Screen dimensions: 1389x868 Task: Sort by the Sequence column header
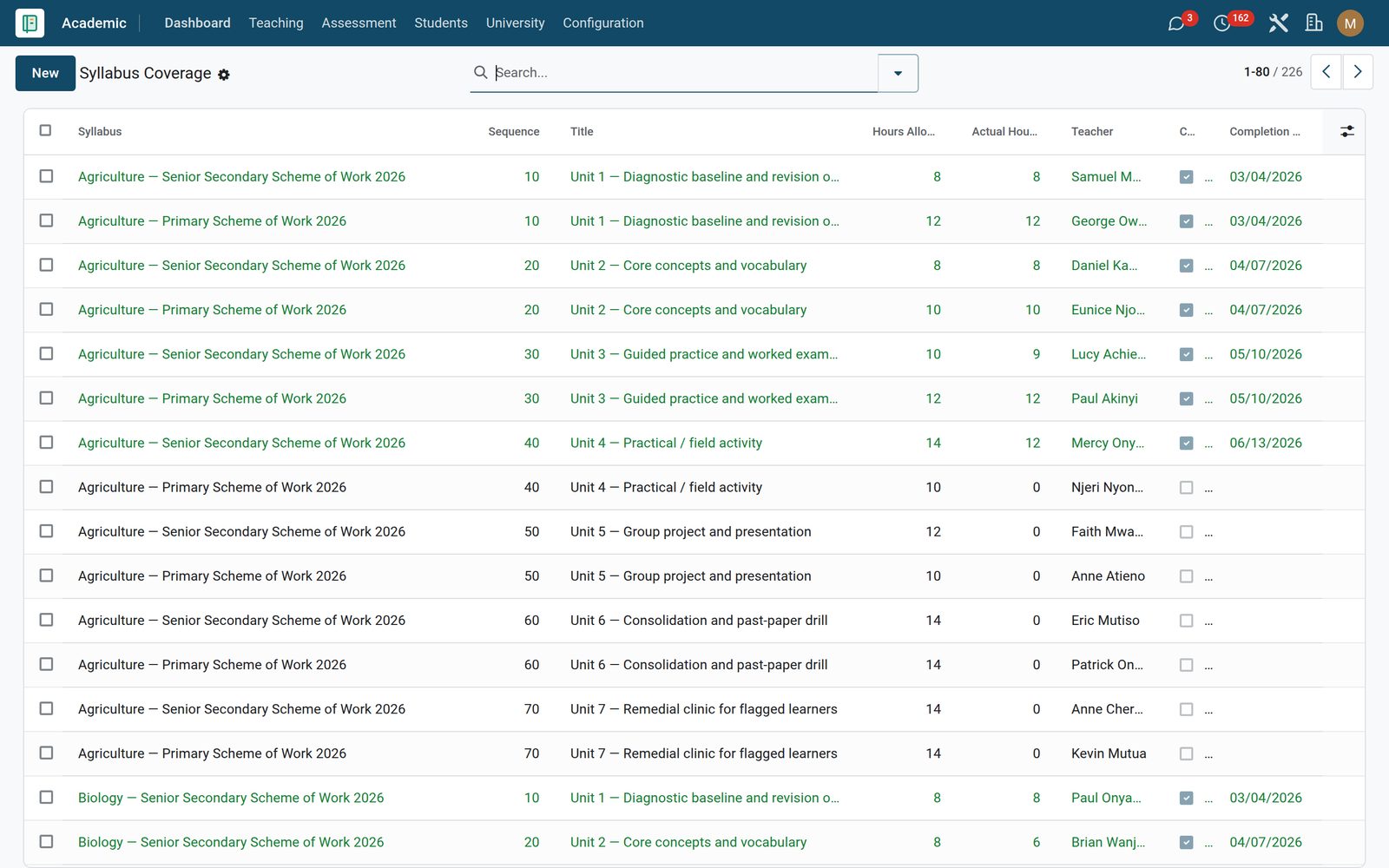coord(514,132)
